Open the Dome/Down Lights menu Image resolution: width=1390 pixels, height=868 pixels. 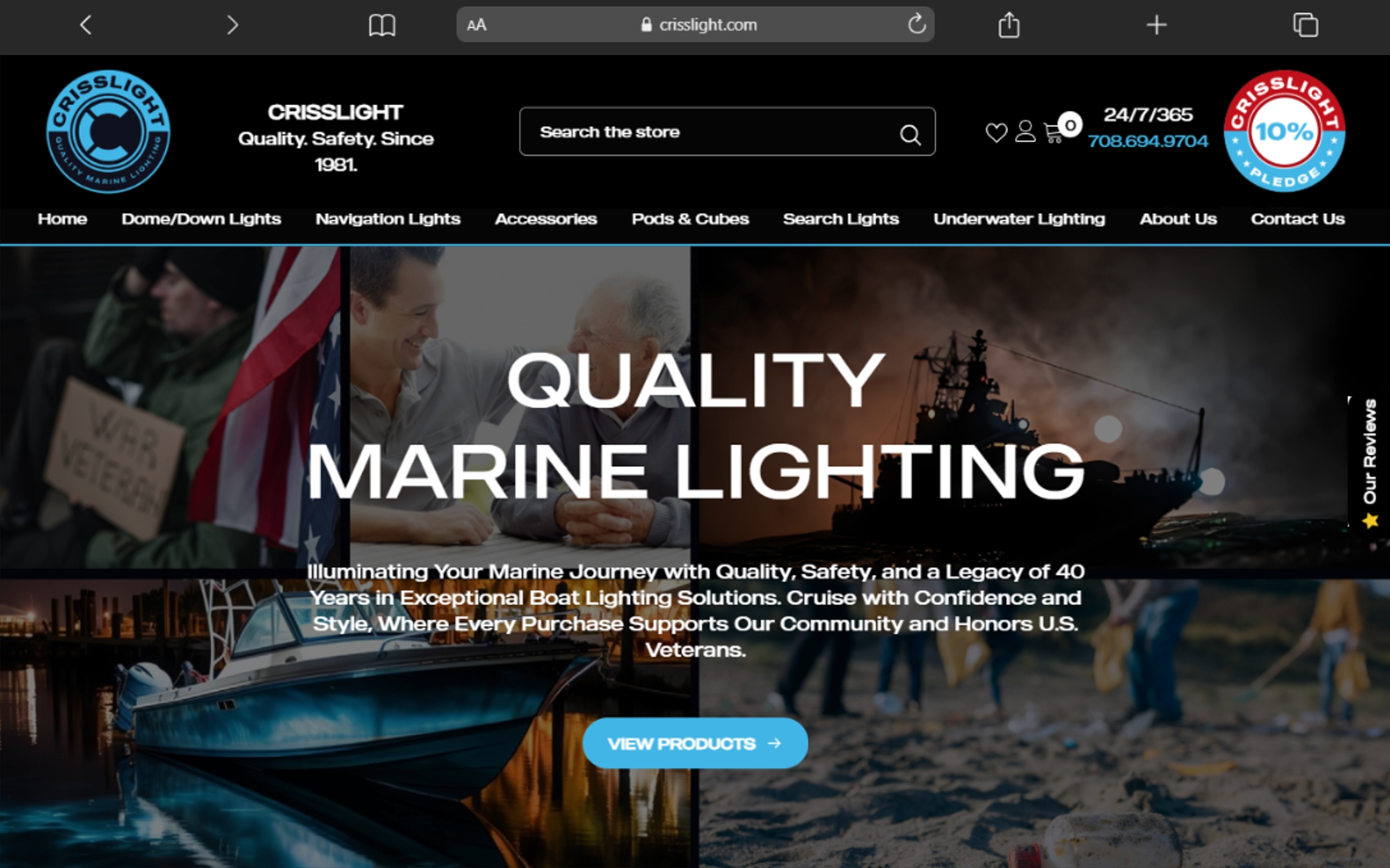201,219
